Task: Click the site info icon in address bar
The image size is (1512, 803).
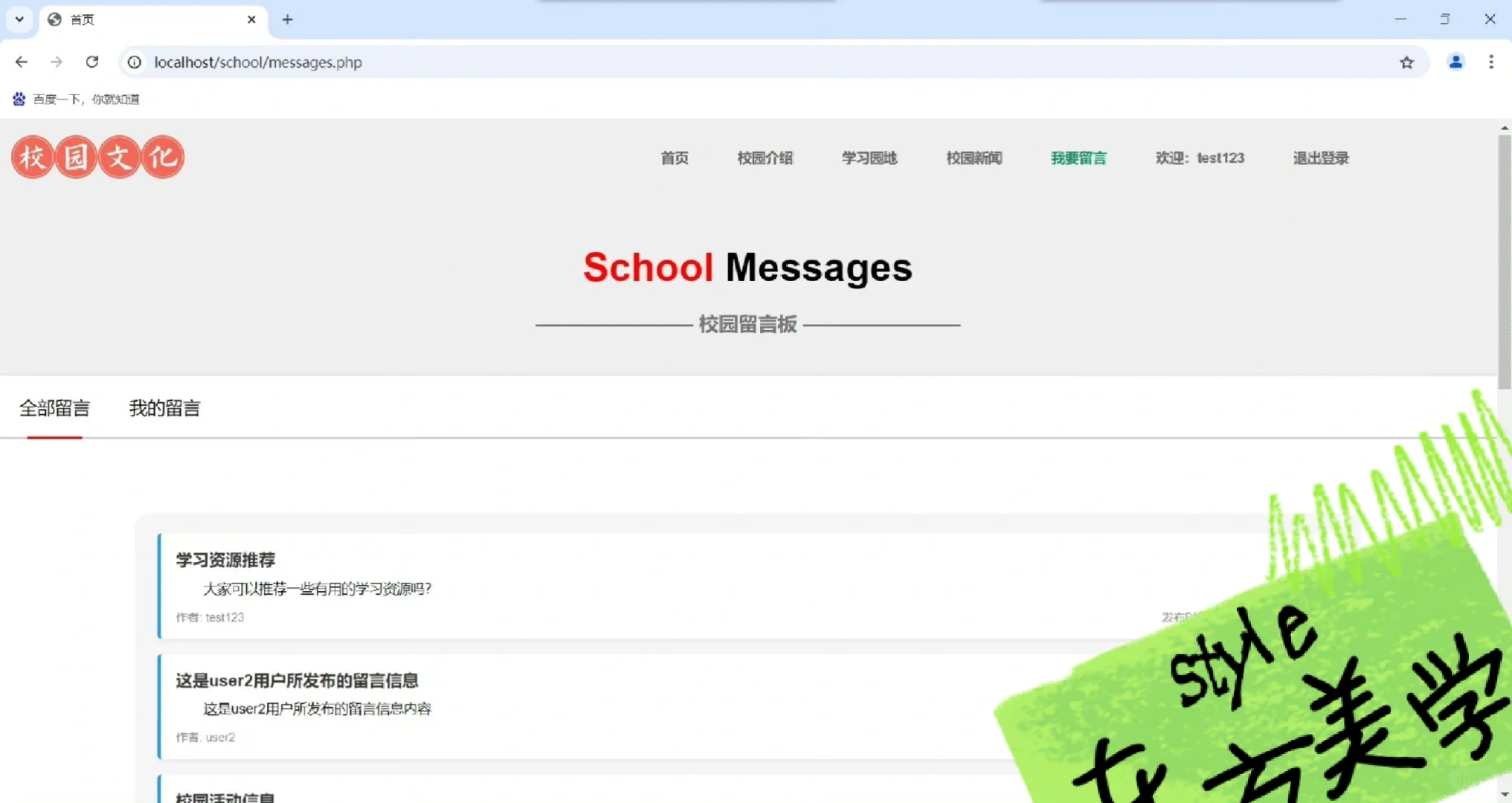Action: click(134, 62)
